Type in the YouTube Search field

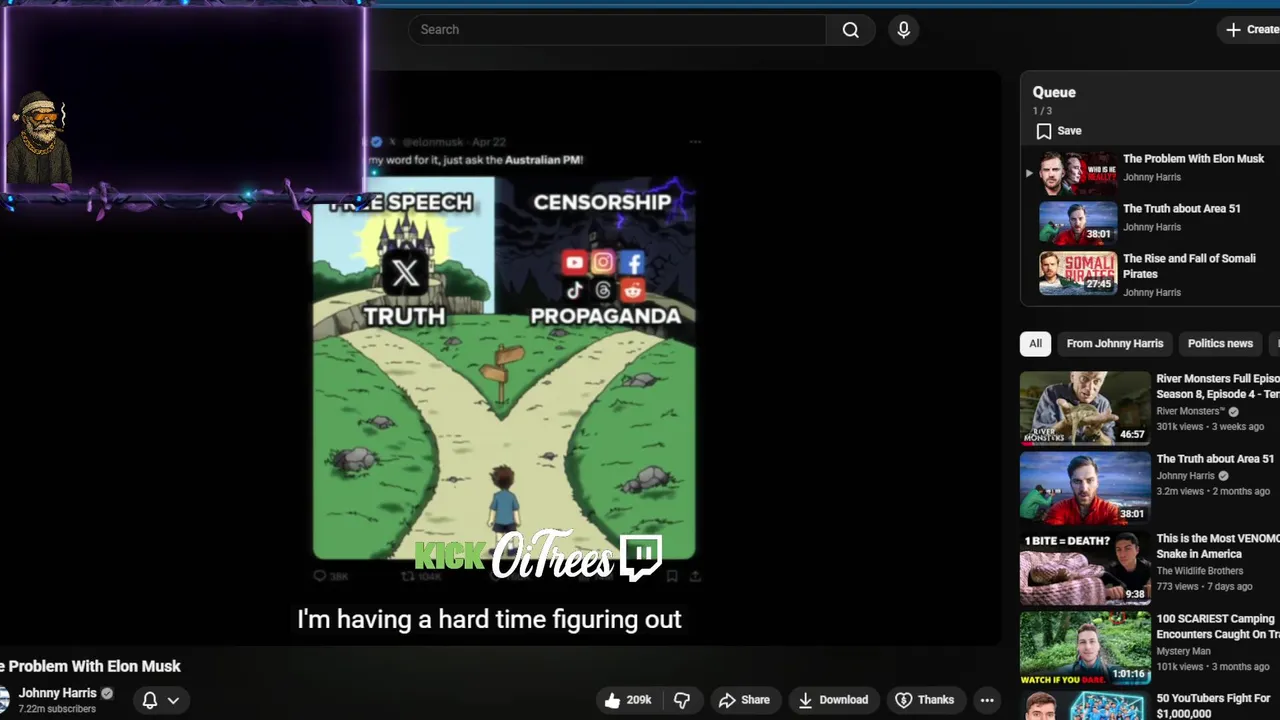tap(617, 30)
